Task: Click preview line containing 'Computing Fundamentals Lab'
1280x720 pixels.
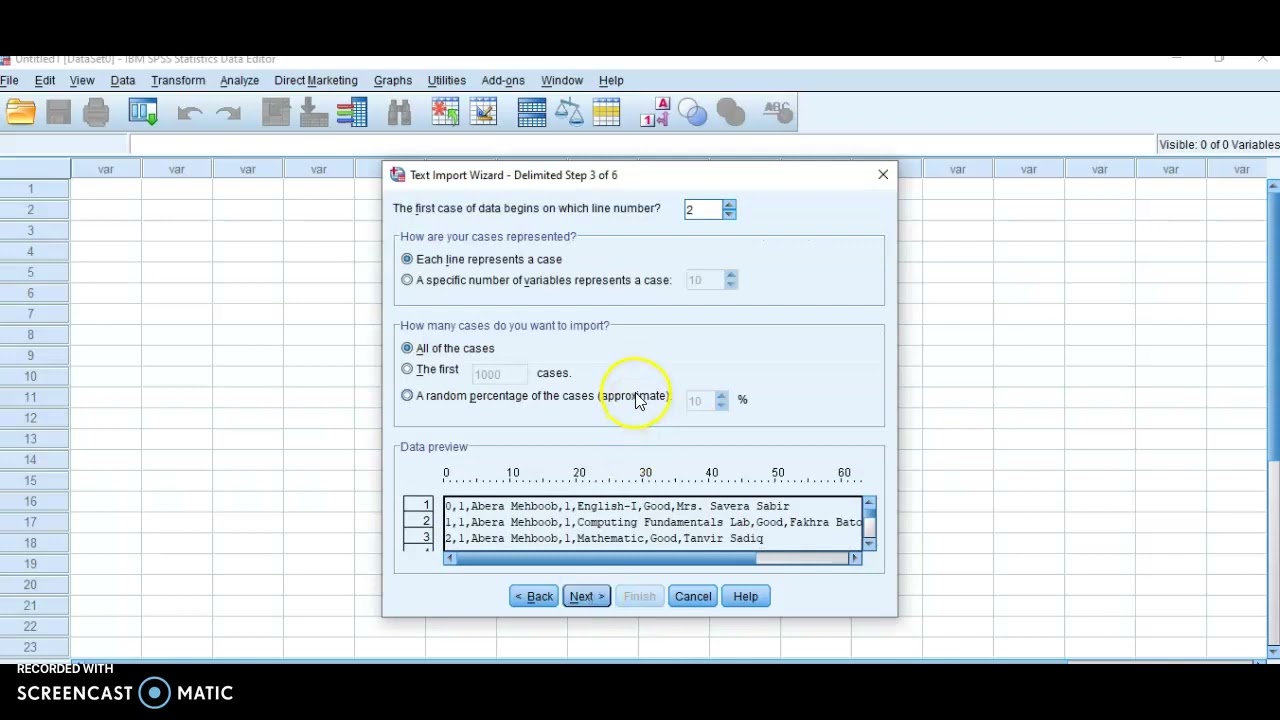Action: click(653, 522)
